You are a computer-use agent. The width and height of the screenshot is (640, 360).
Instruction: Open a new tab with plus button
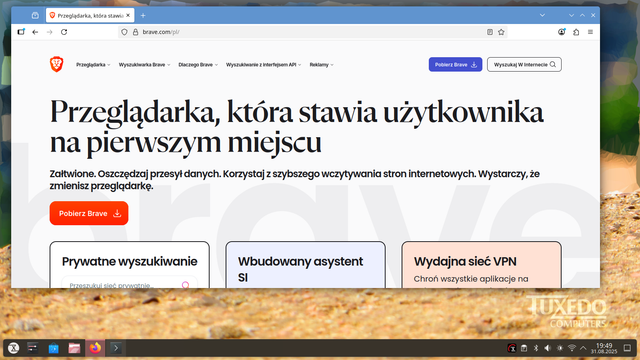(143, 16)
